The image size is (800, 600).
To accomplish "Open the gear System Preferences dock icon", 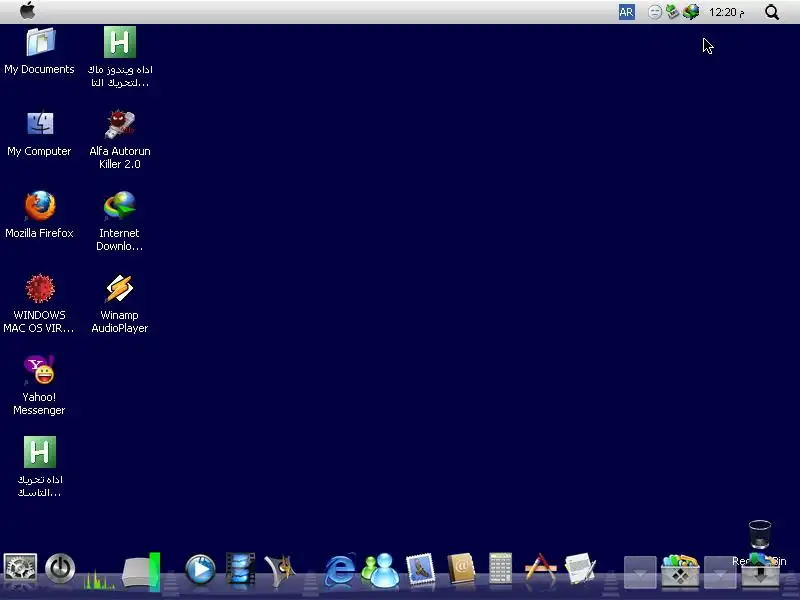I will tap(20, 568).
